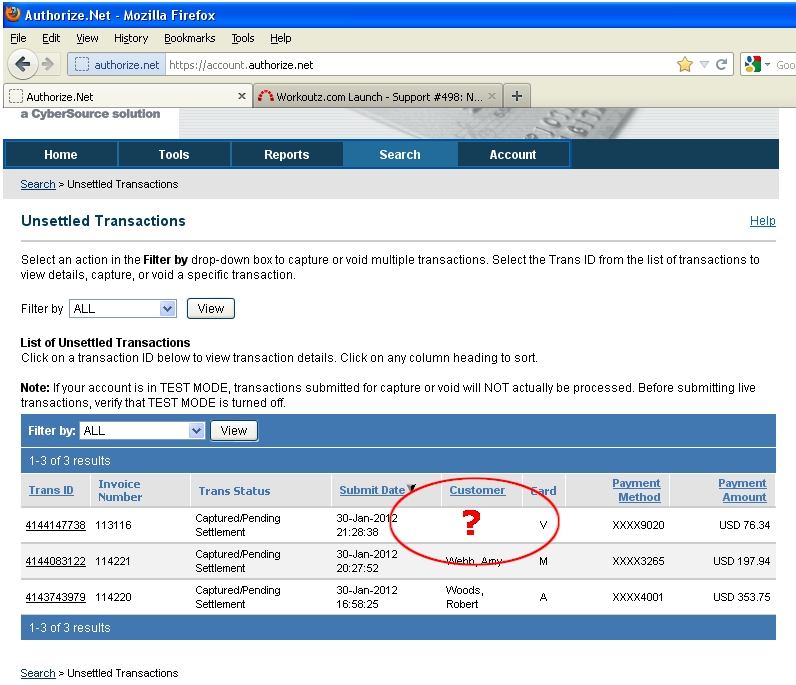
Task: Click invoice number 114220
Action: pos(113,597)
